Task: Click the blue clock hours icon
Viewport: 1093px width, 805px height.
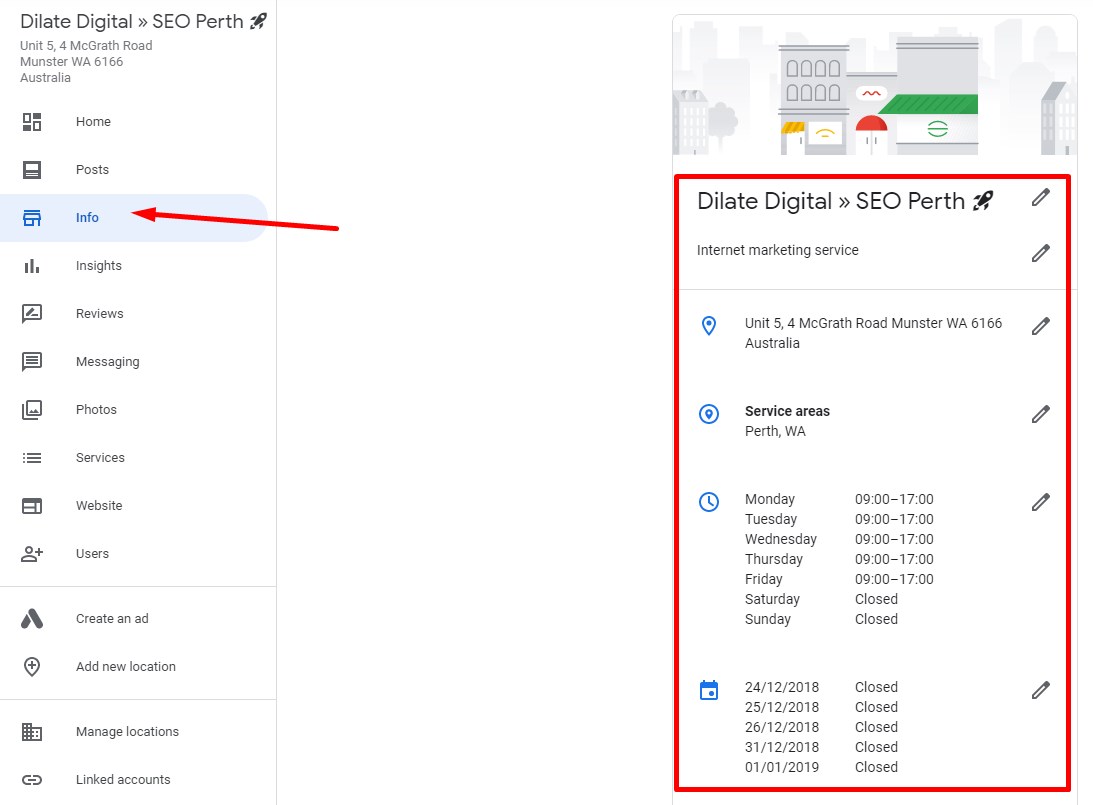Action: click(709, 503)
